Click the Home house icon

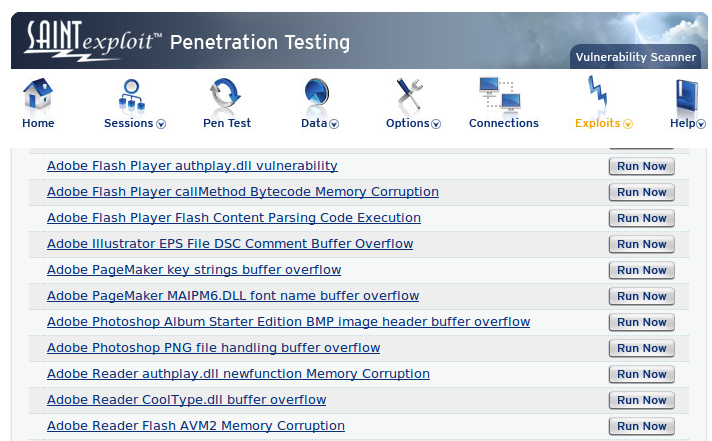click(x=38, y=94)
